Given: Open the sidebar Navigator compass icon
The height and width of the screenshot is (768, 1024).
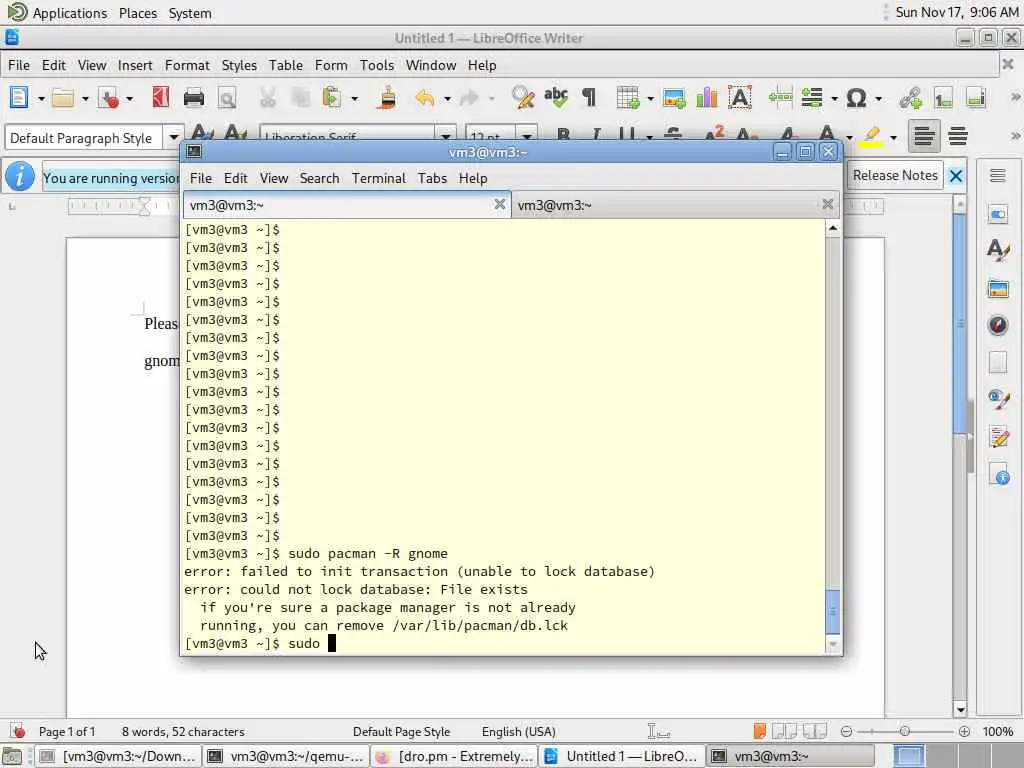Looking at the screenshot, I should coord(998,325).
